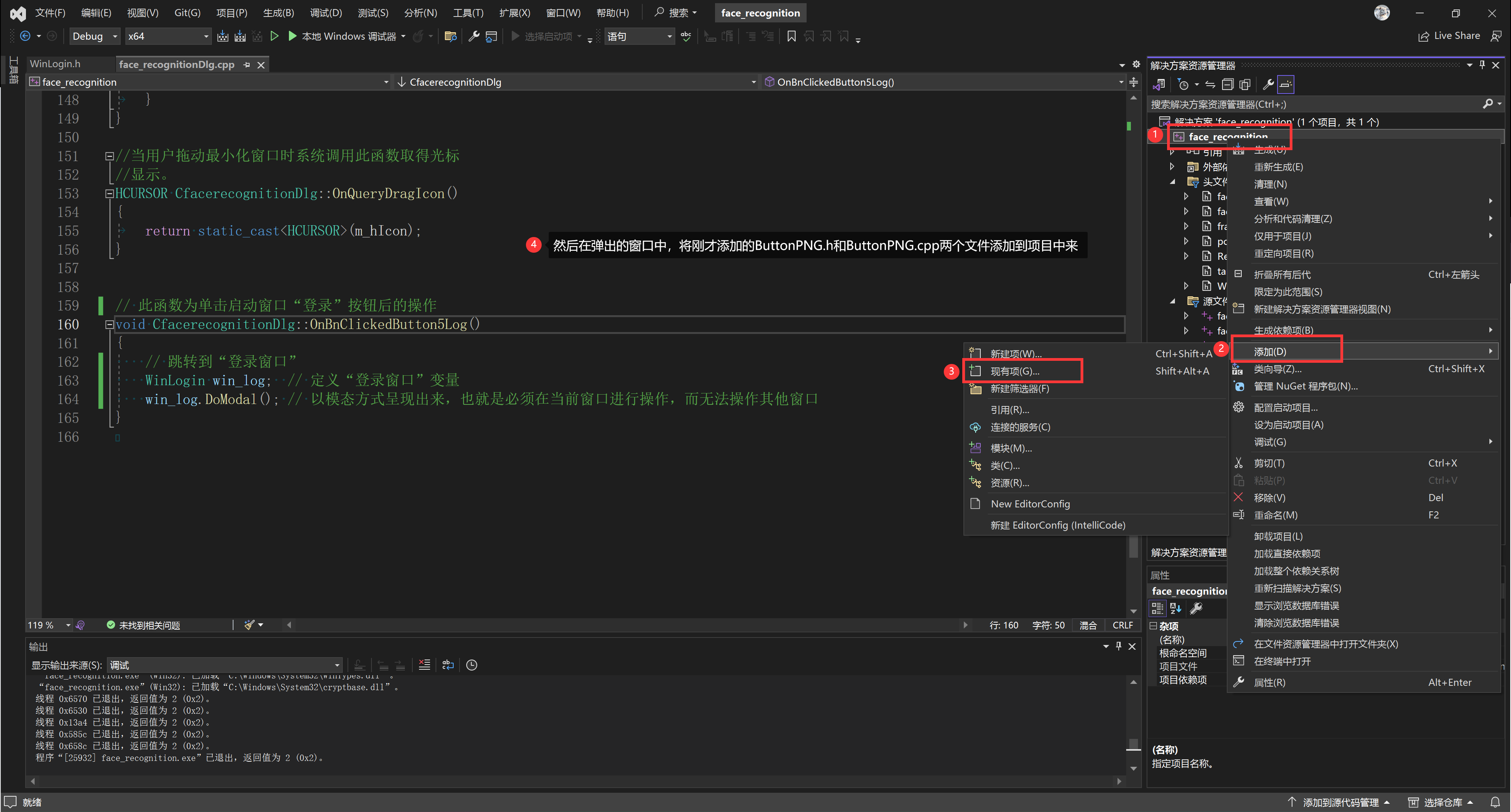The width and height of the screenshot is (1511, 812).
Task: Click the bookmark icon in toolbar
Action: 791,37
